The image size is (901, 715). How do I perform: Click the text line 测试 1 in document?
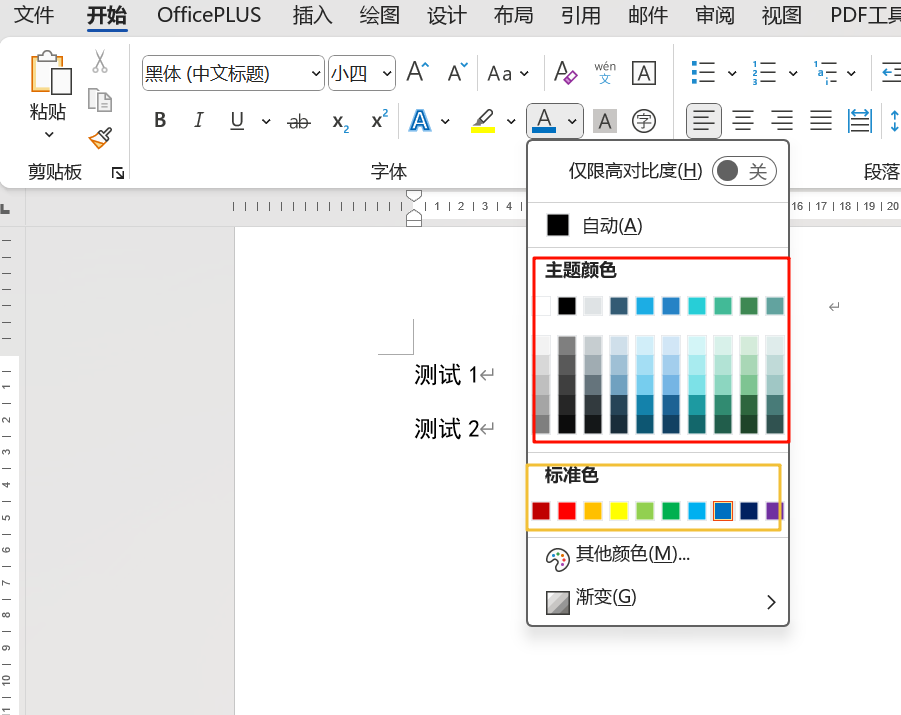(x=446, y=376)
